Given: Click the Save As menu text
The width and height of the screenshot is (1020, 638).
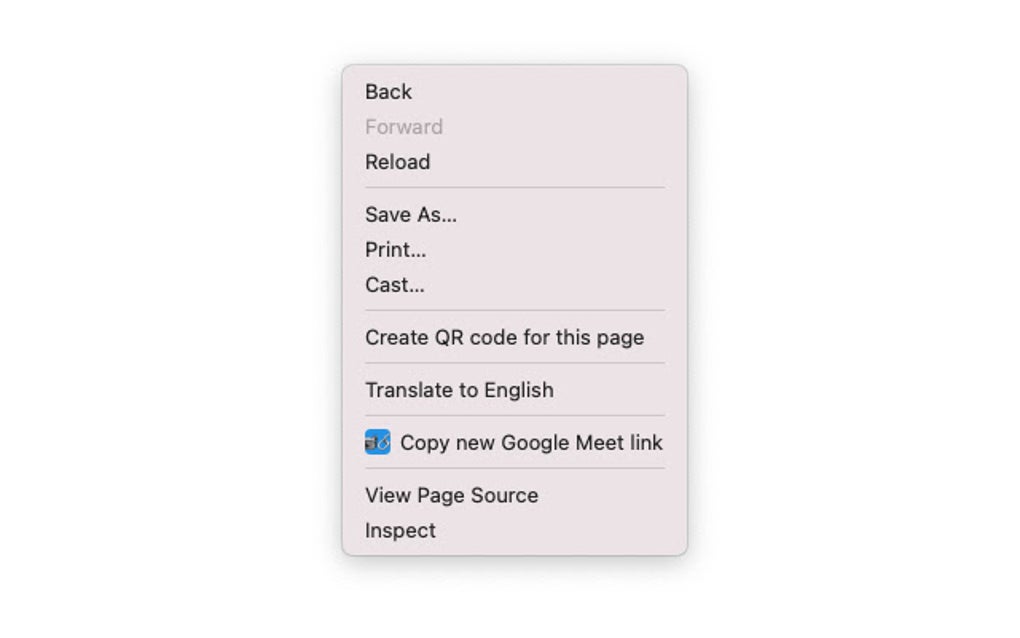Looking at the screenshot, I should coord(411,214).
